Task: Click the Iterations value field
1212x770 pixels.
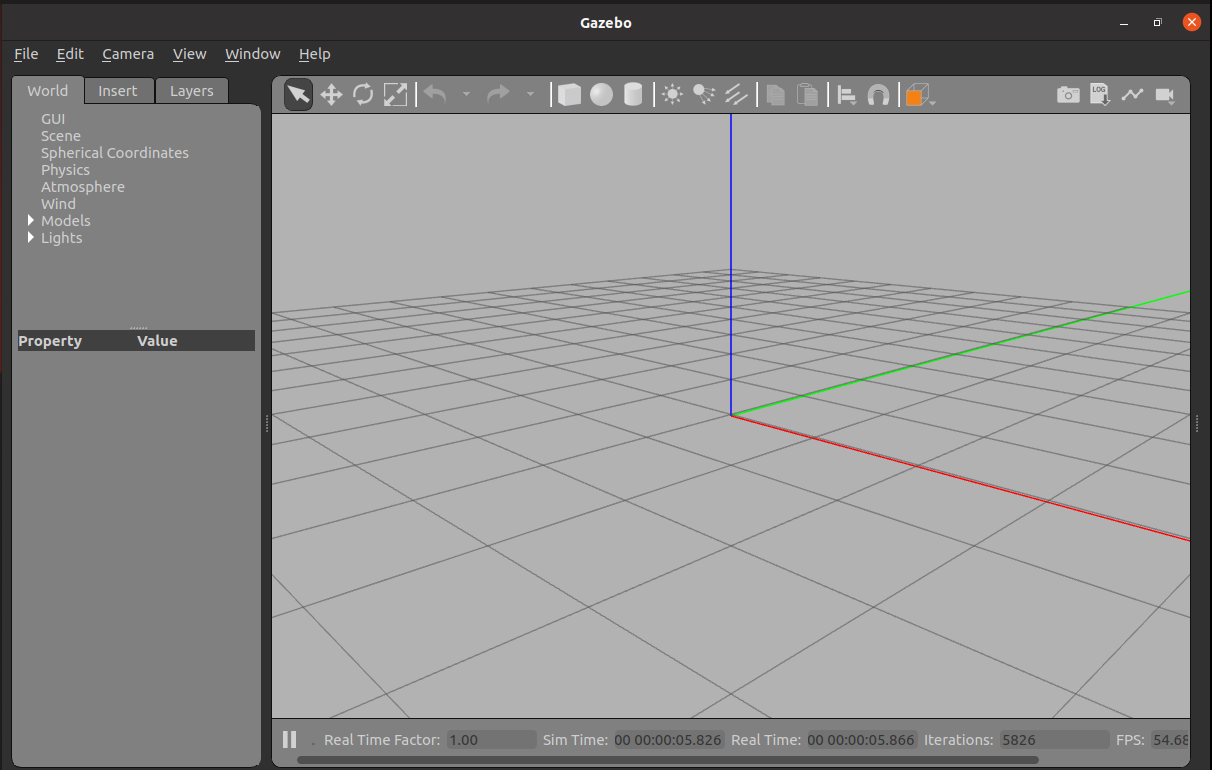Action: click(1054, 740)
